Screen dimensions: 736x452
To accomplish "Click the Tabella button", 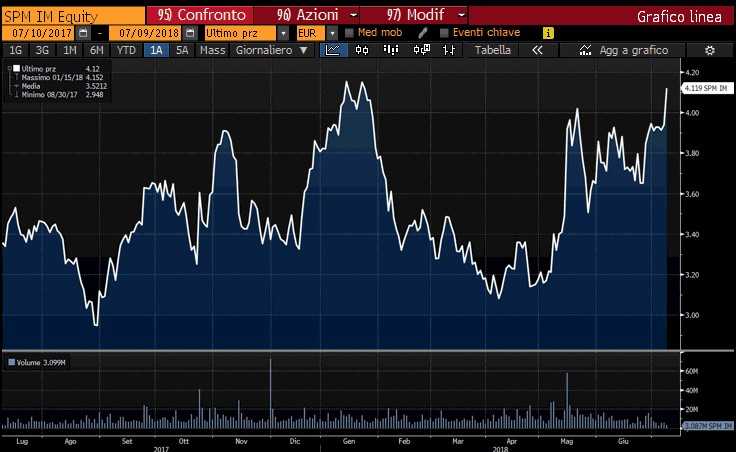I will tap(492, 50).
